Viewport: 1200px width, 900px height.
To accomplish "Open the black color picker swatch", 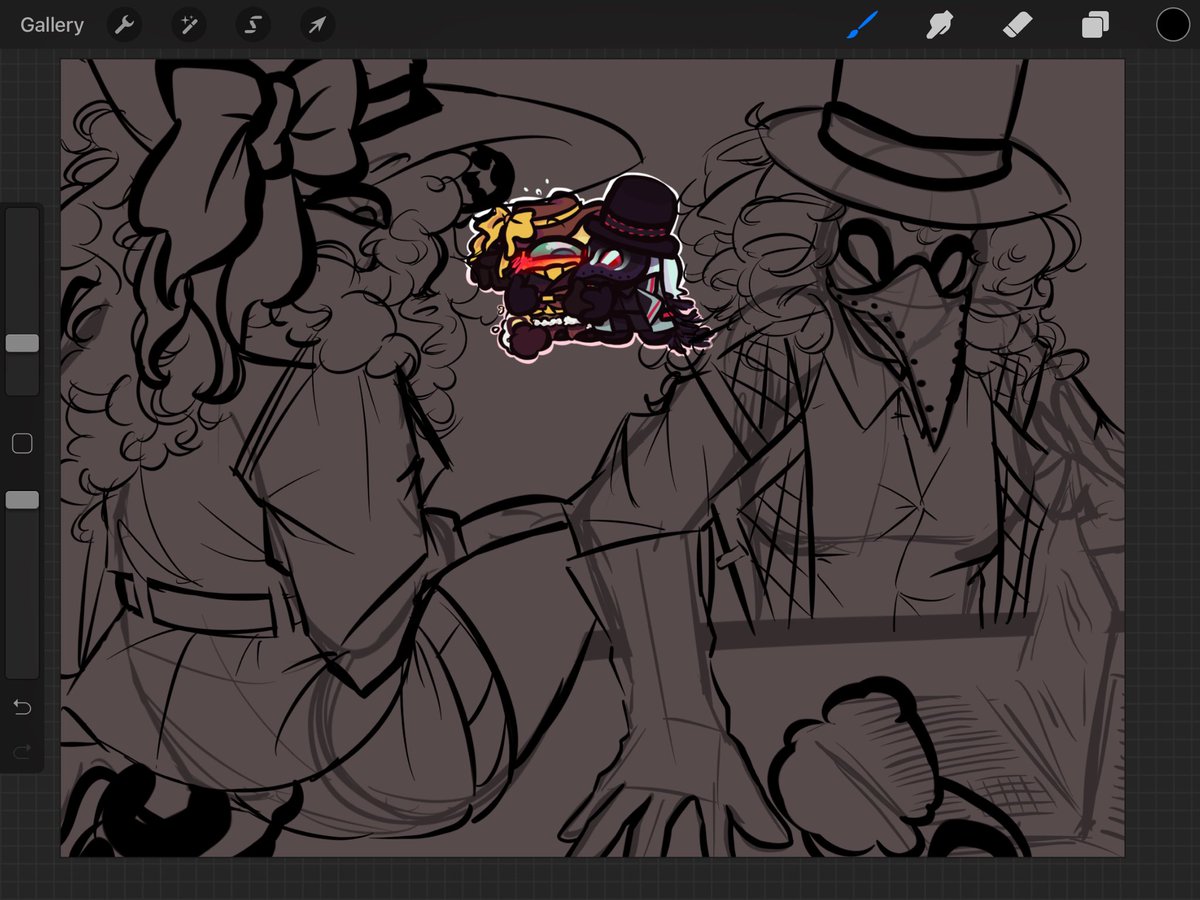I will point(1173,25).
